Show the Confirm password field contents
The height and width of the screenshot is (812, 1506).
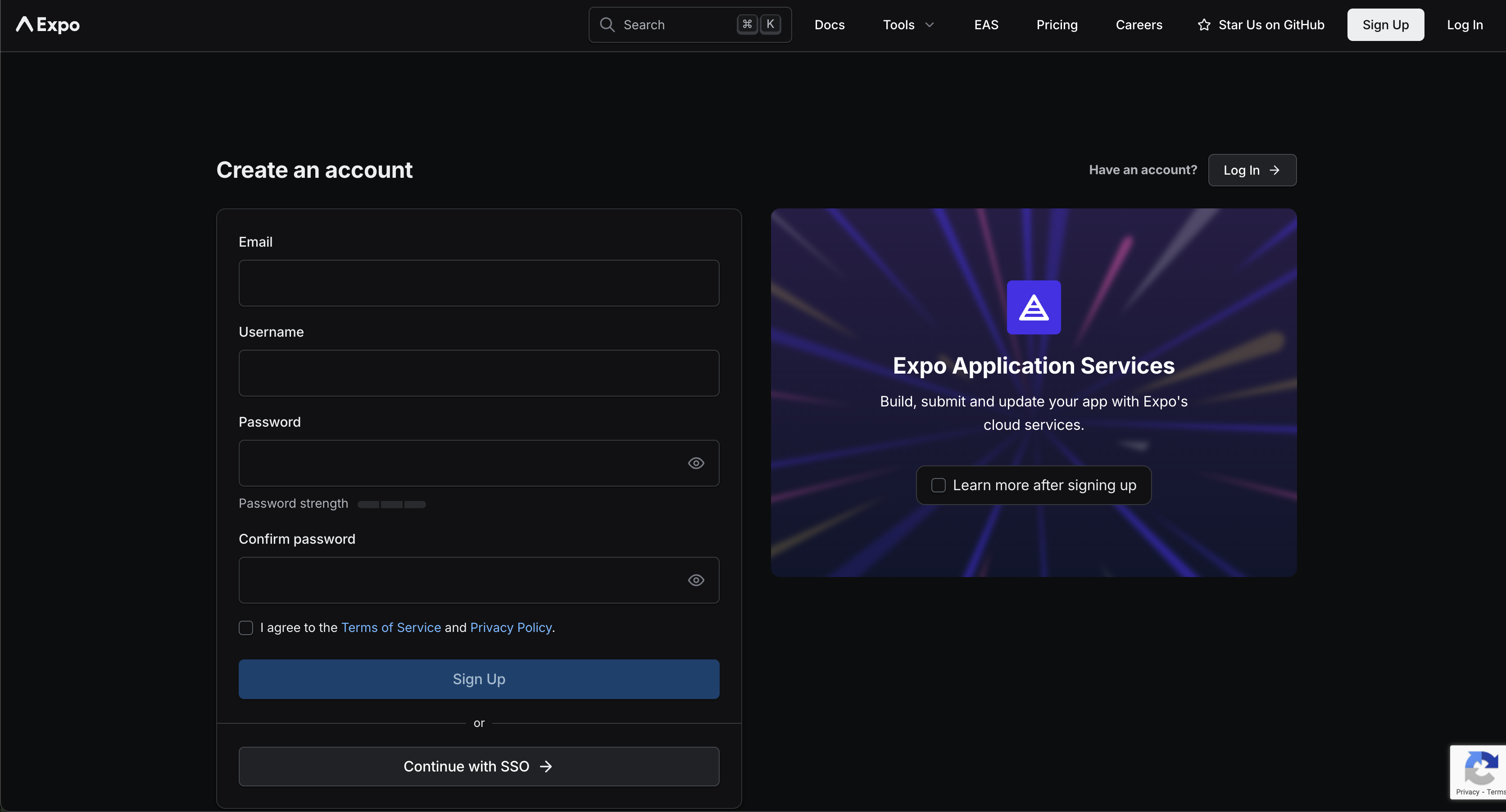[x=696, y=580]
